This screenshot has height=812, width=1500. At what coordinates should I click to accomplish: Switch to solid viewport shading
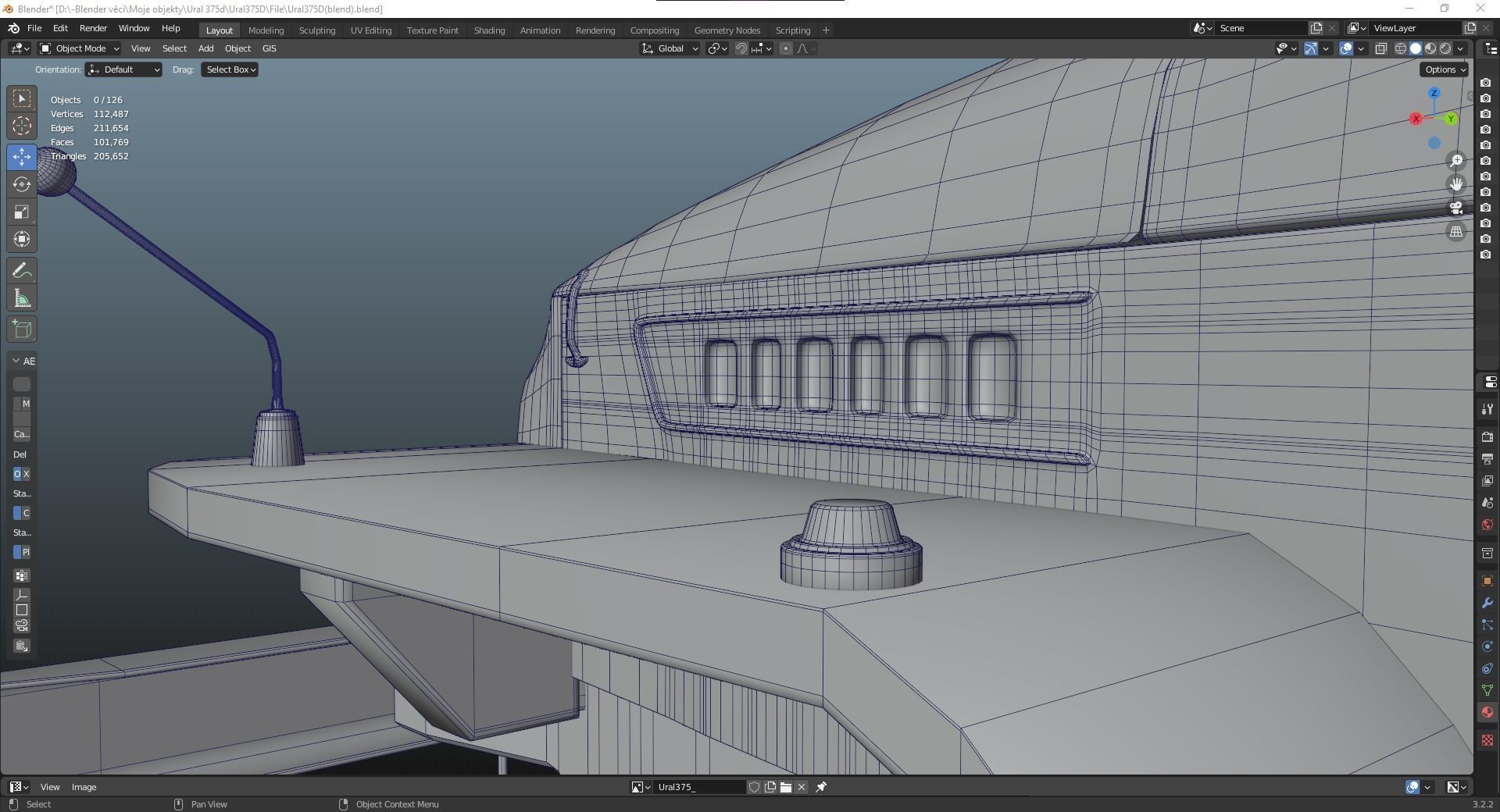coord(1416,48)
